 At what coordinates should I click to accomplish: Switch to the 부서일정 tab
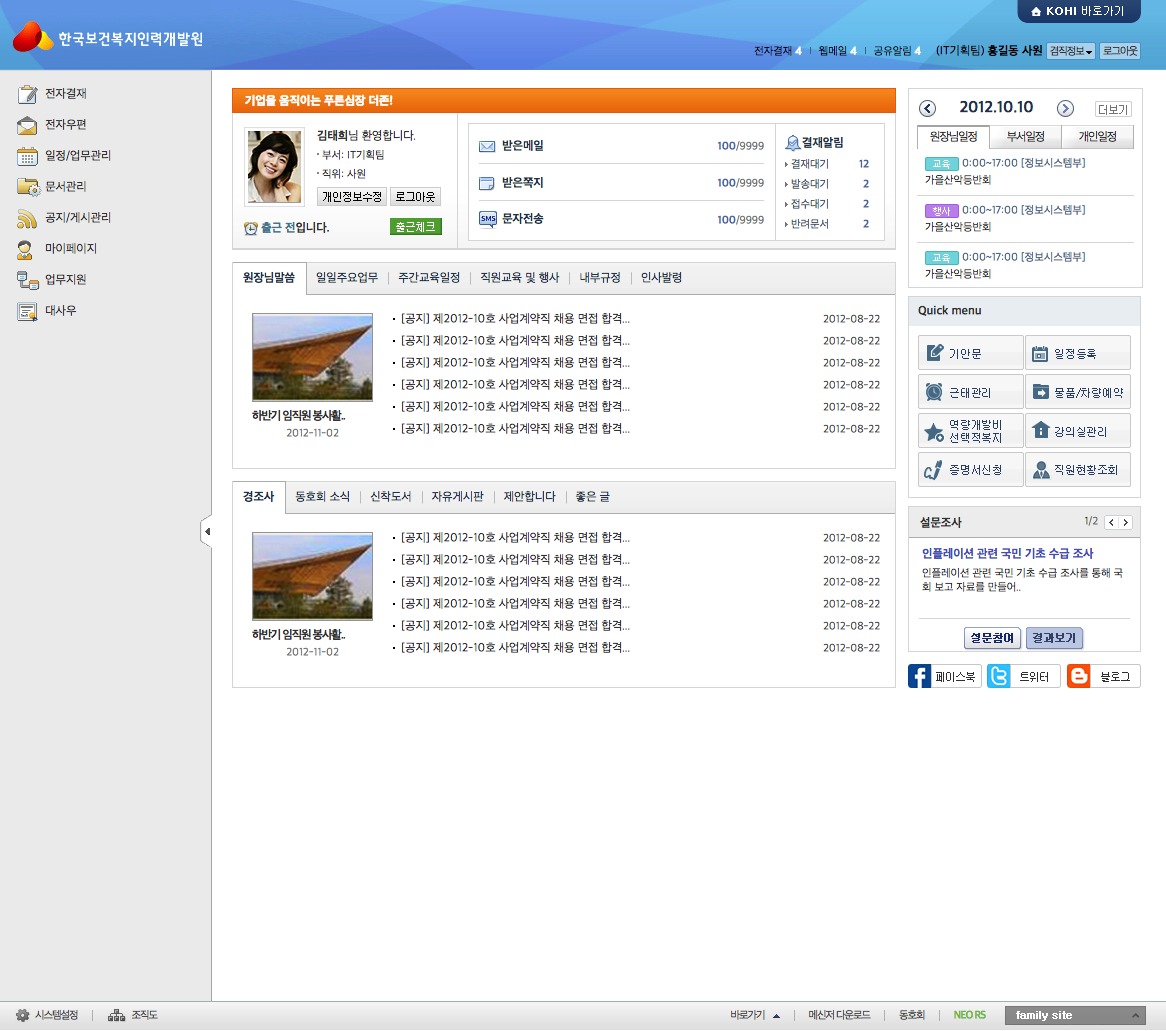pyautogui.click(x=1026, y=137)
